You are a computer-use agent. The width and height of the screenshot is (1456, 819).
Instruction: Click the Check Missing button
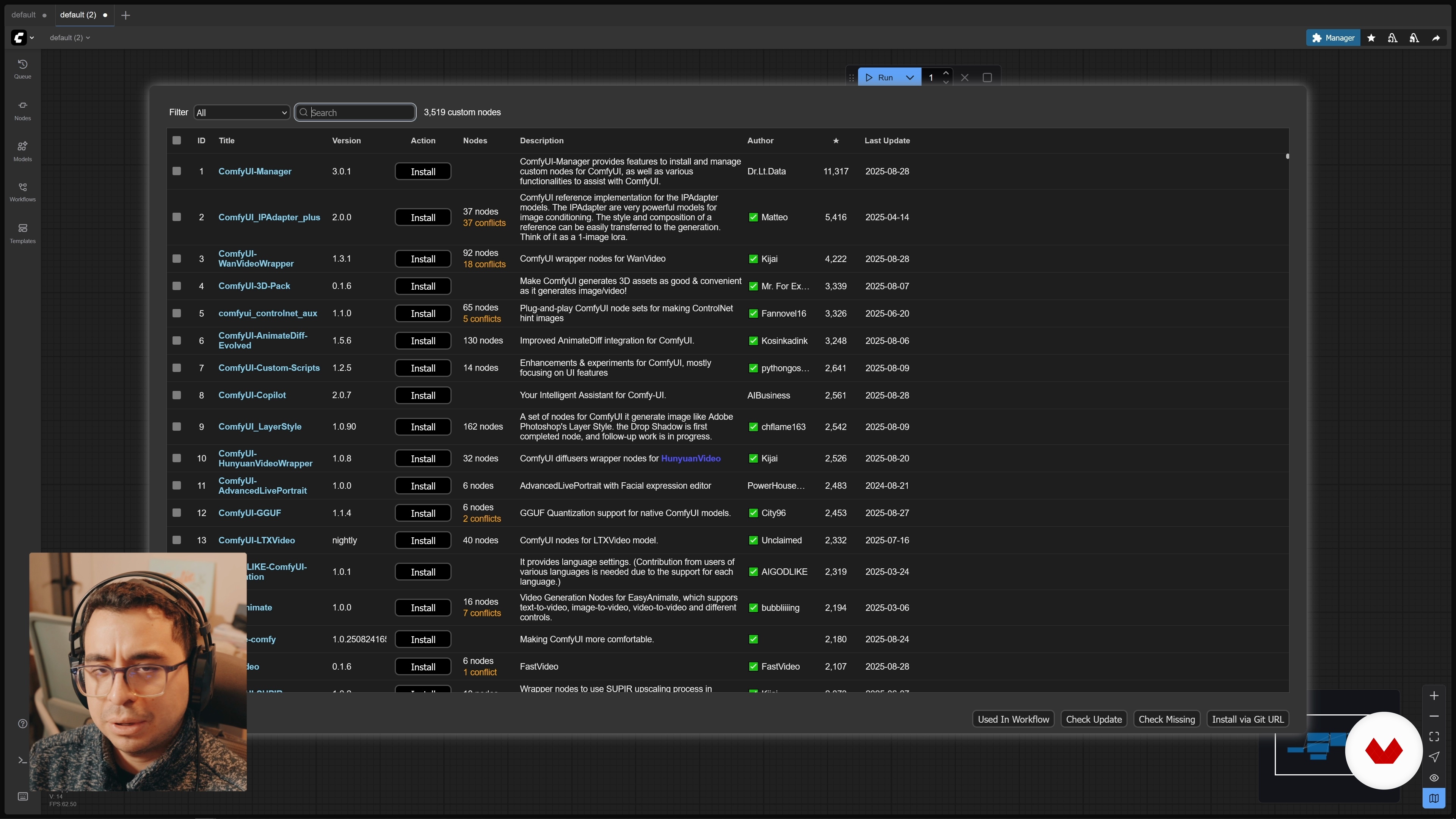coord(1167,720)
